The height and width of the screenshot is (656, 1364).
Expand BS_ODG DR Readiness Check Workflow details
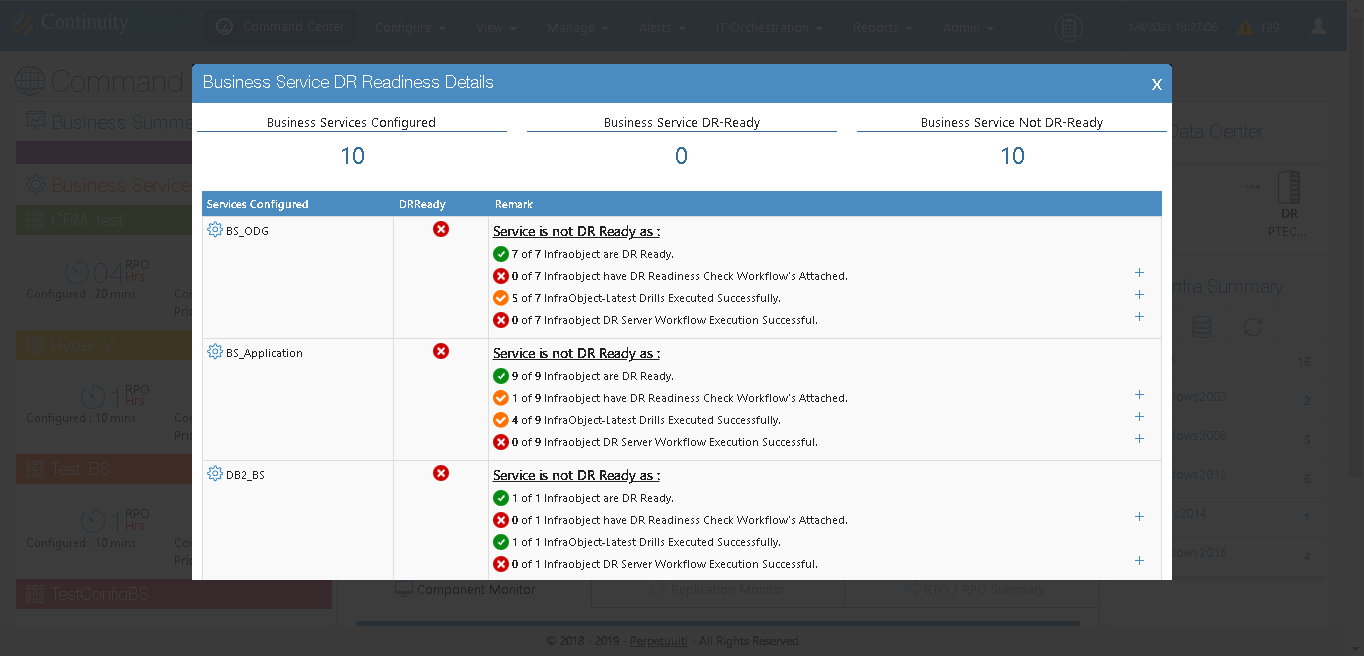pyautogui.click(x=1139, y=273)
